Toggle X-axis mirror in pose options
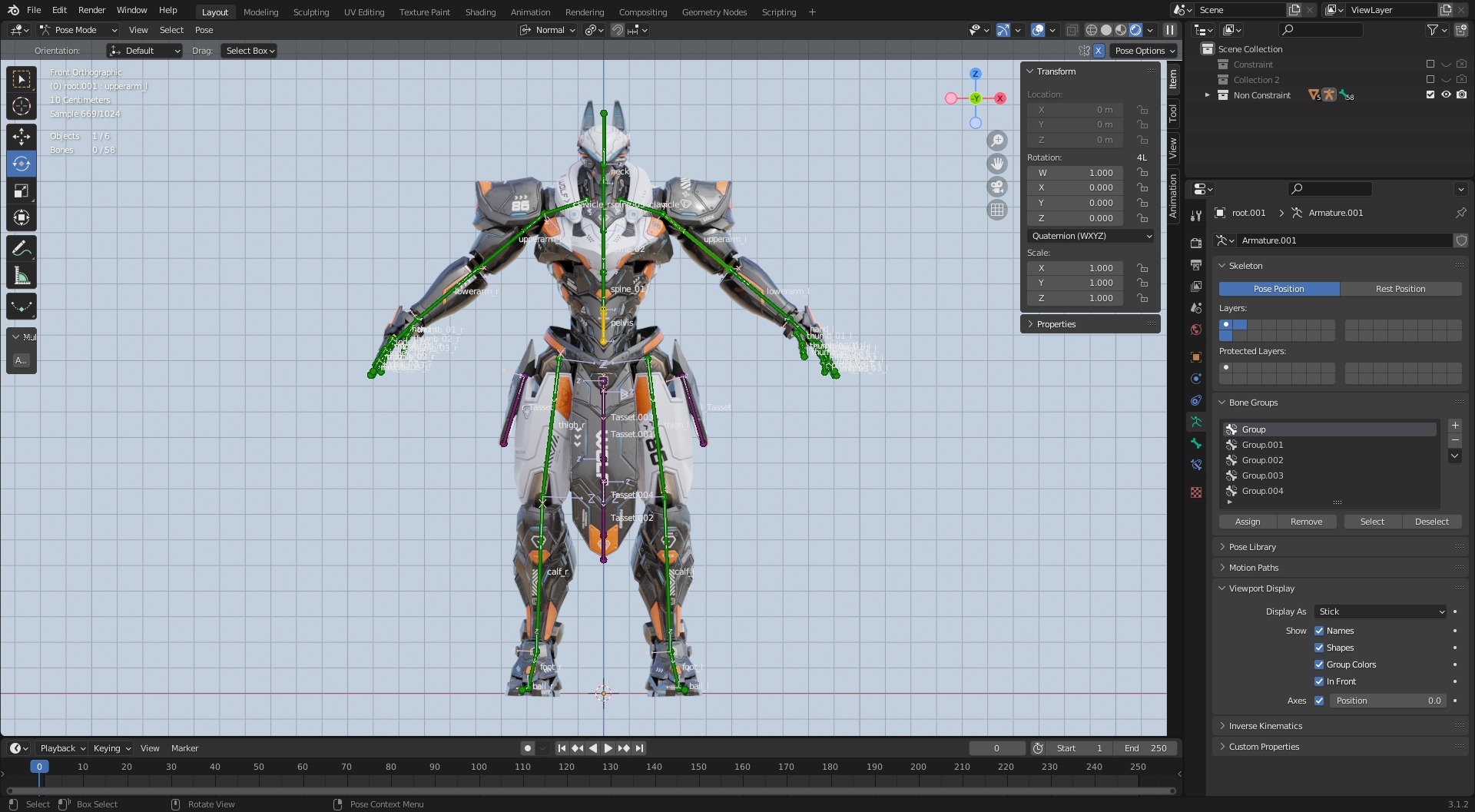This screenshot has height=812, width=1475. (x=1099, y=51)
